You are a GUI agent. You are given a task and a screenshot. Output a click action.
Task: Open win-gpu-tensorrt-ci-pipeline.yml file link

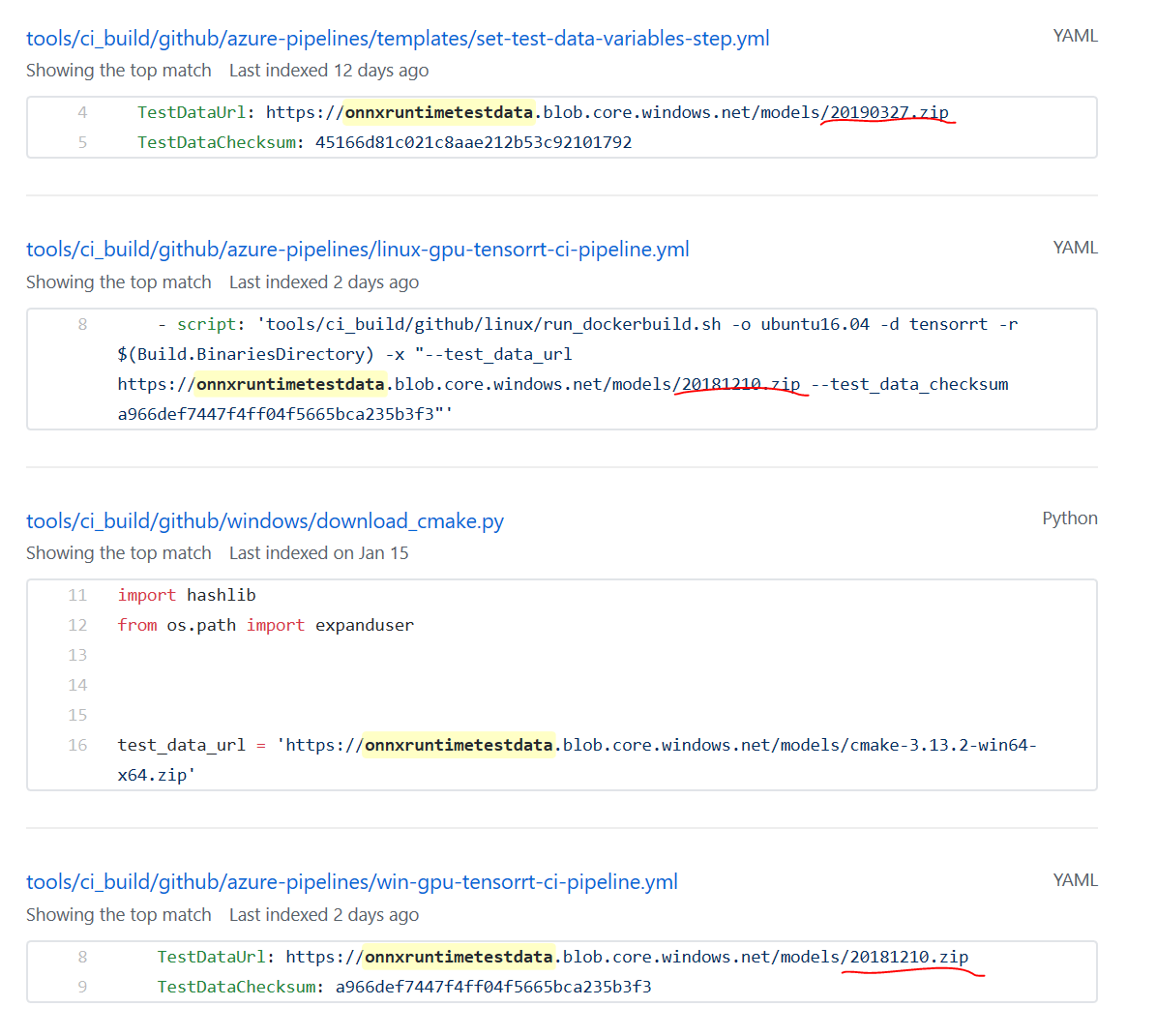[352, 882]
